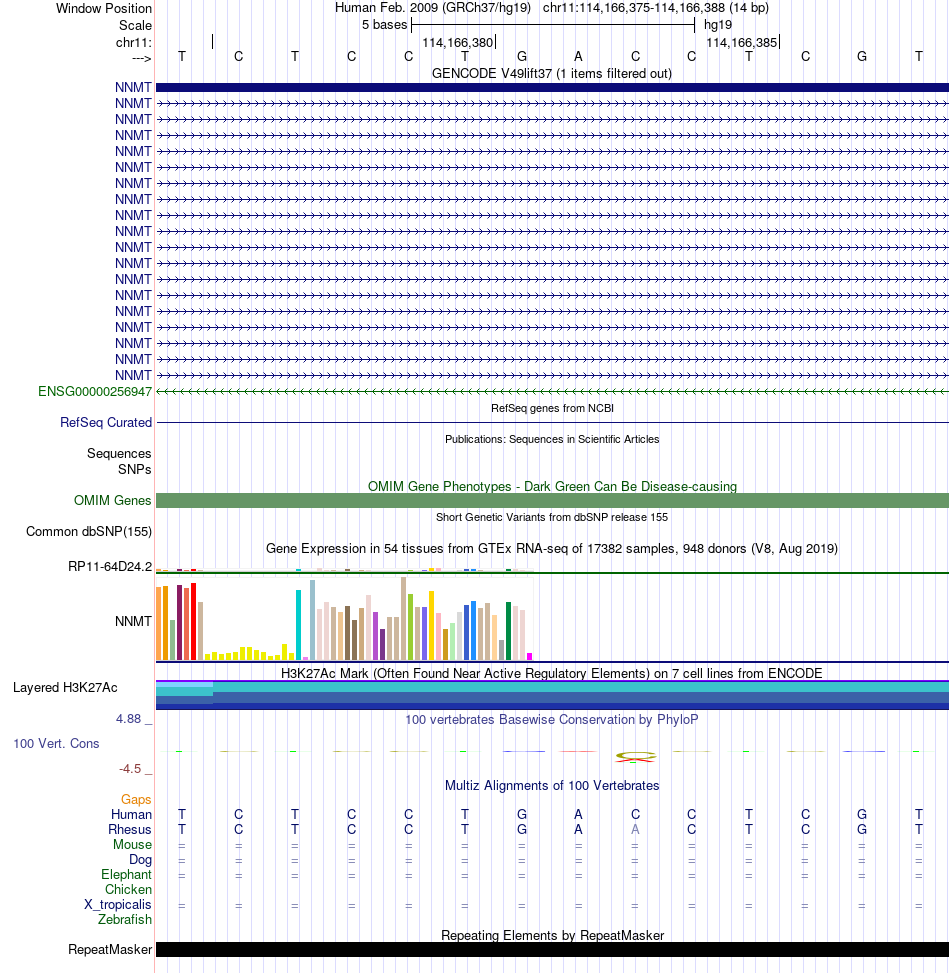950x973 pixels.
Task: Click the SNPs label under Publications
Action: click(x=135, y=469)
